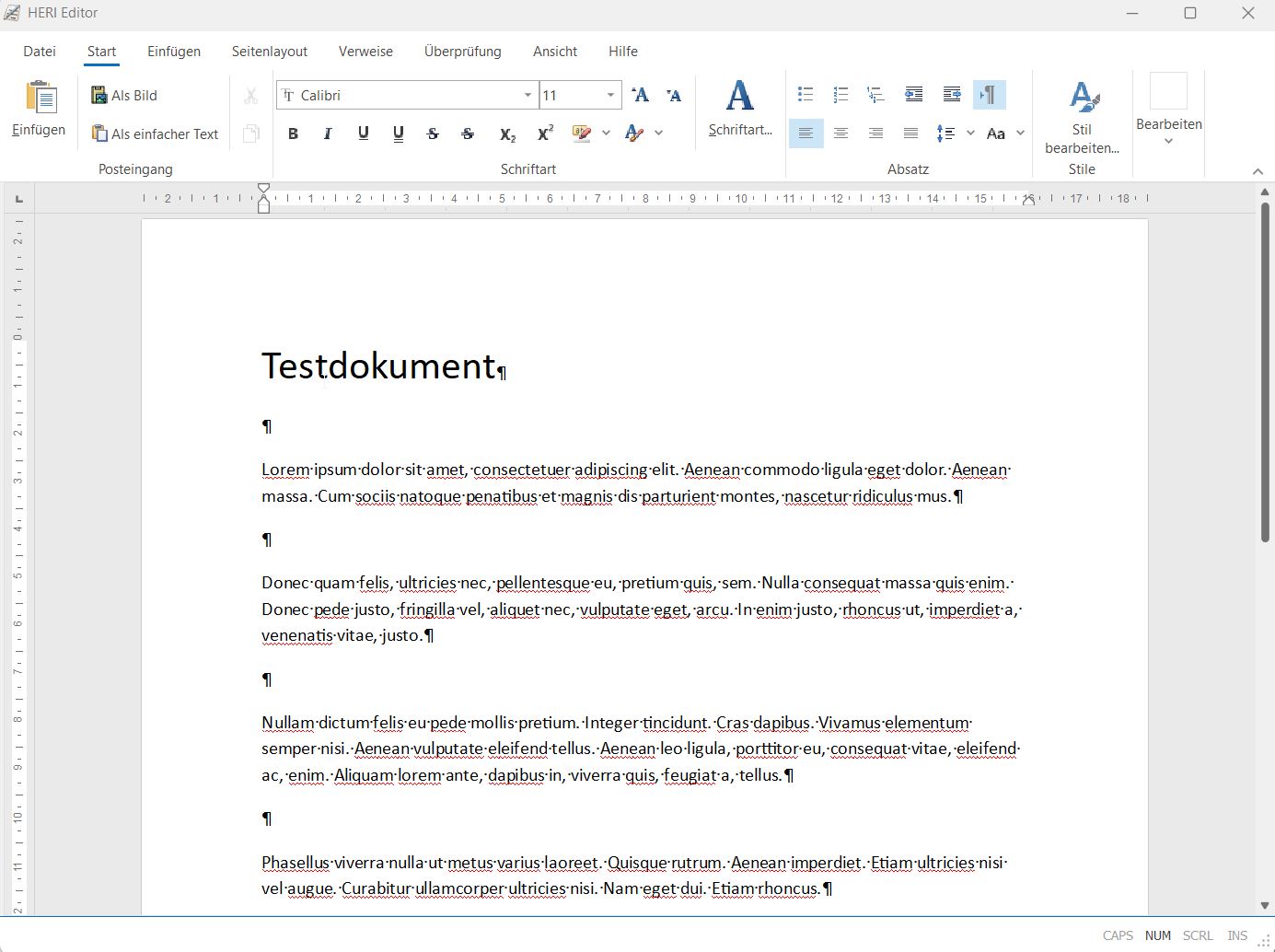Click the scissors cut icon
The image size is (1275, 952).
250,96
